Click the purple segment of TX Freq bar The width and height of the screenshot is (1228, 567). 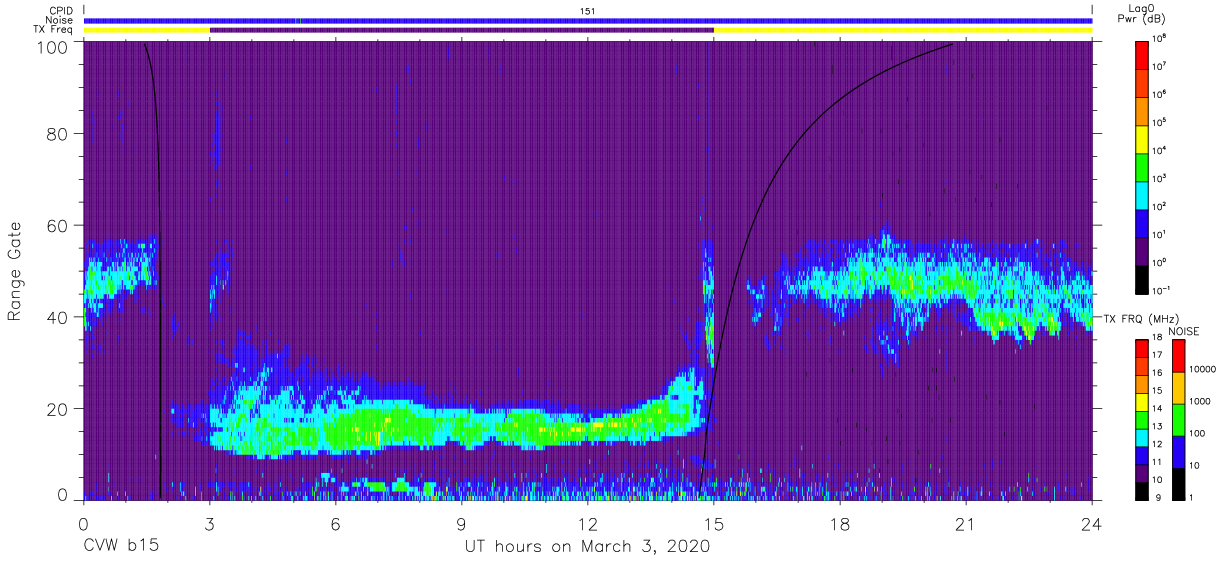click(x=462, y=30)
